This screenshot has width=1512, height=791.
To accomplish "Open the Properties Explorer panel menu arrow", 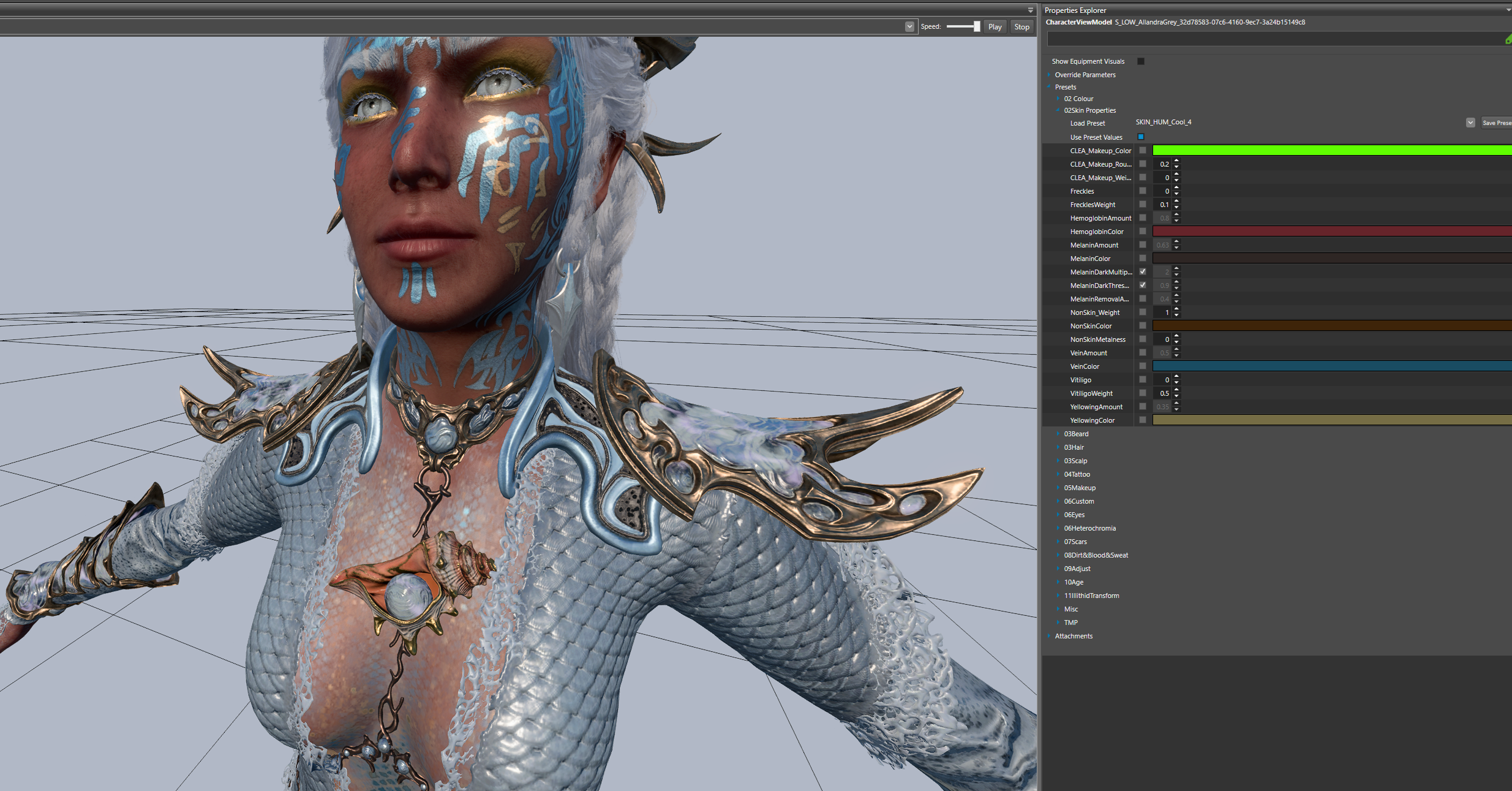I will 1508,10.
